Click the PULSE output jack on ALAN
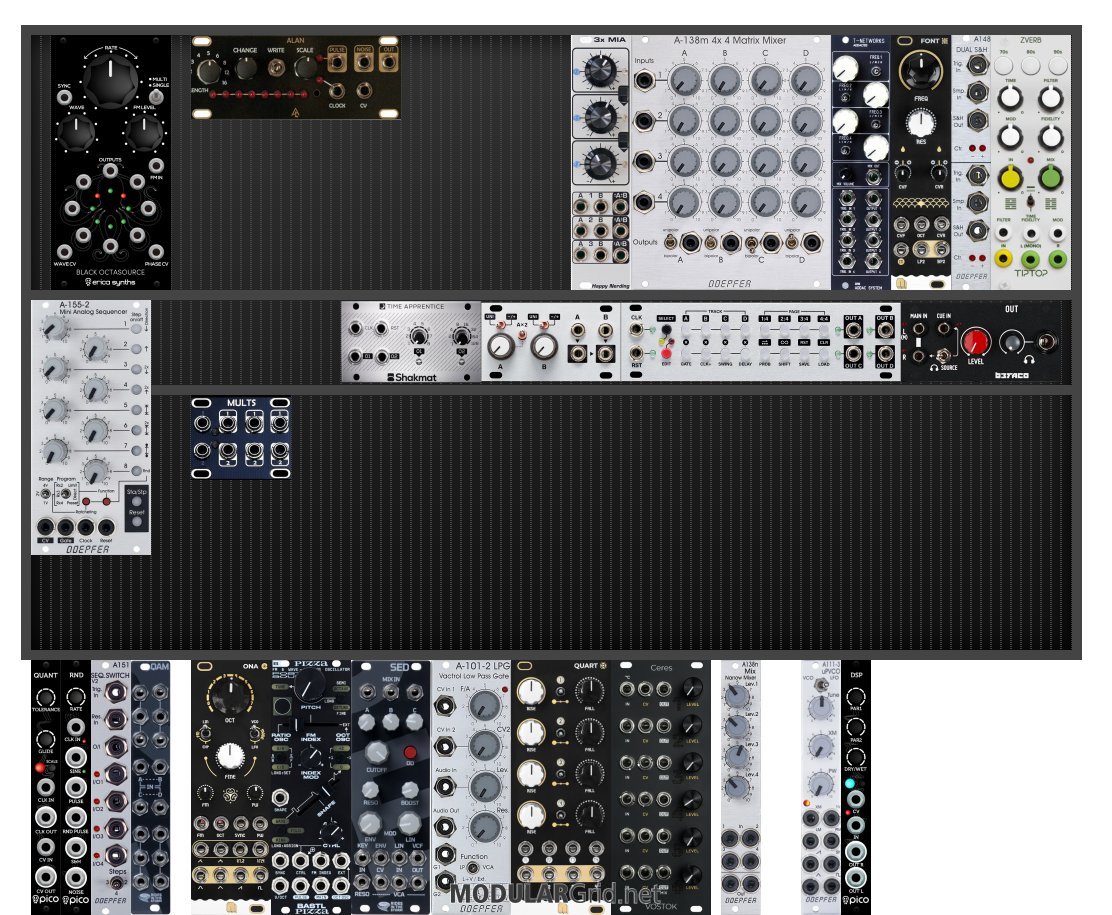 point(337,63)
